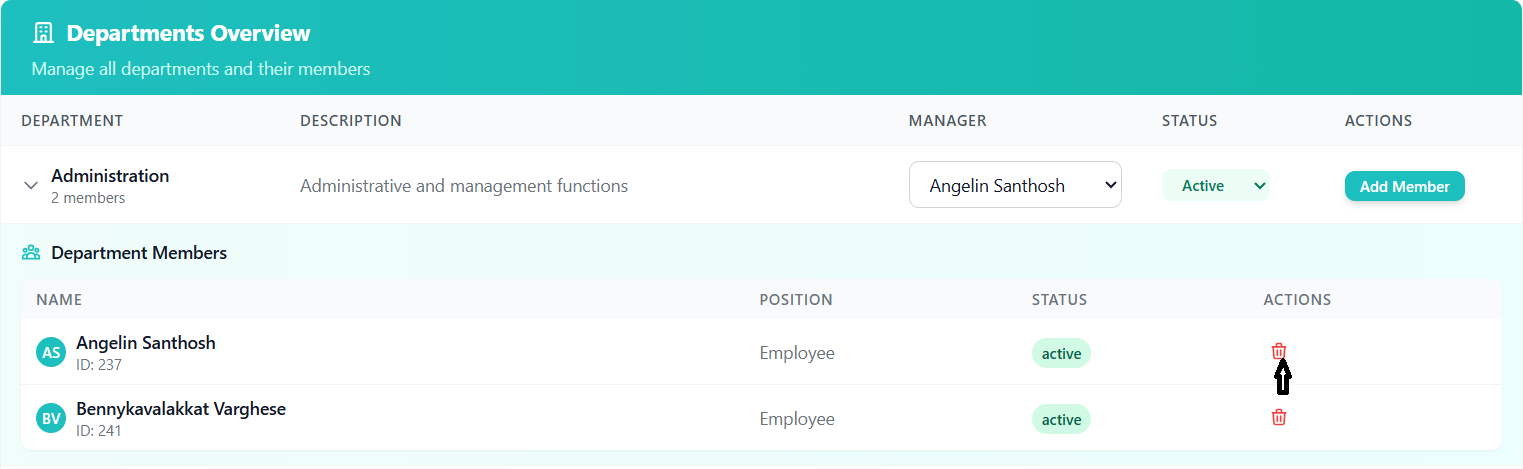Open the Active status dropdown for Administration

[x=1214, y=185]
